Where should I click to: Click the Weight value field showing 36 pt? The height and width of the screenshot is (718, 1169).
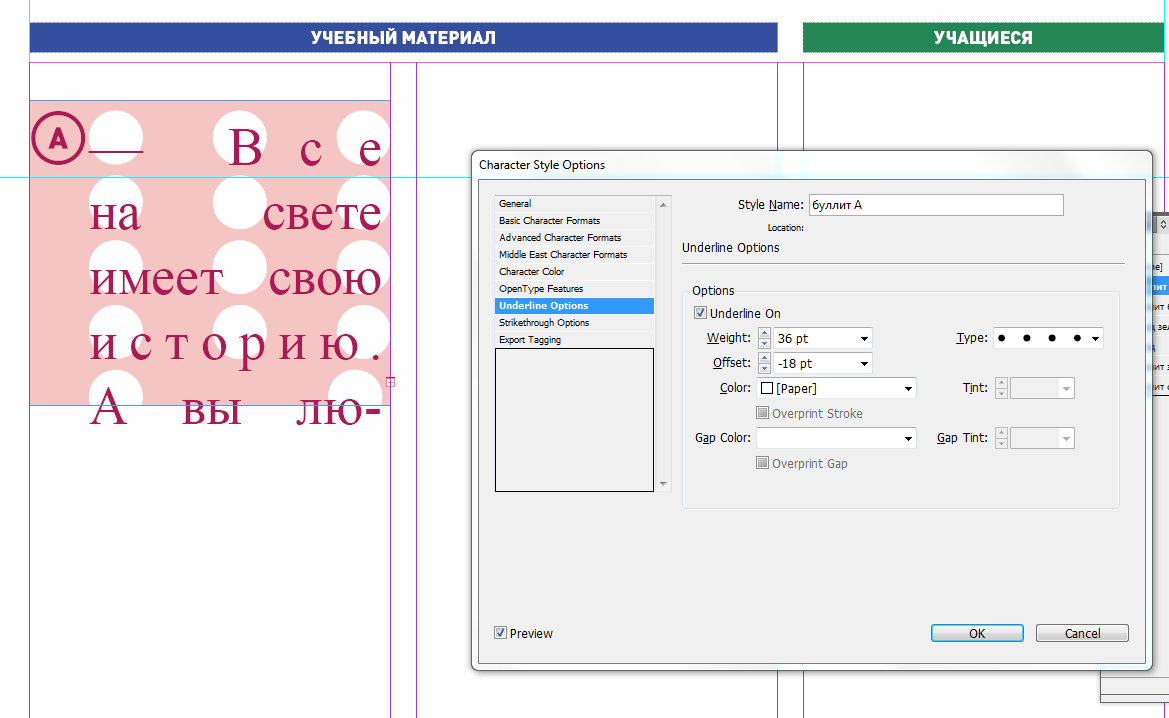pyautogui.click(x=815, y=338)
